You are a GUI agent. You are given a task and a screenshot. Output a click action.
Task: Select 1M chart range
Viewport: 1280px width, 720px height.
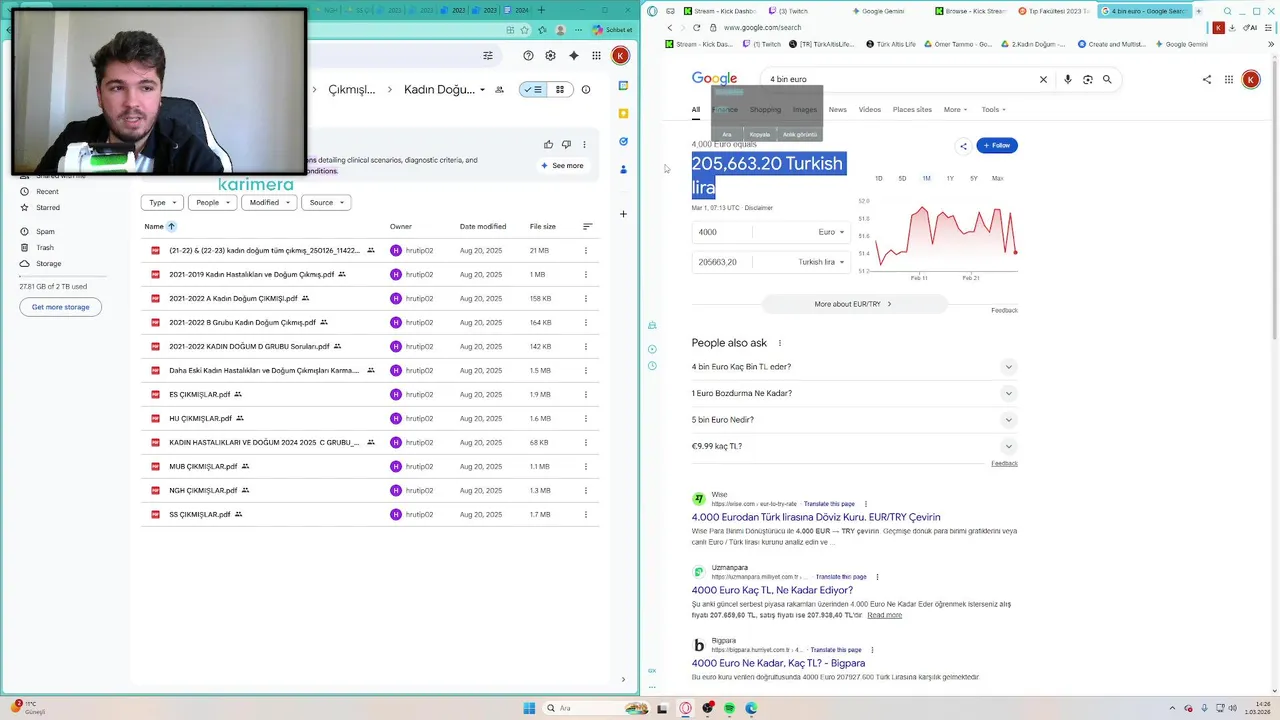tap(926, 178)
